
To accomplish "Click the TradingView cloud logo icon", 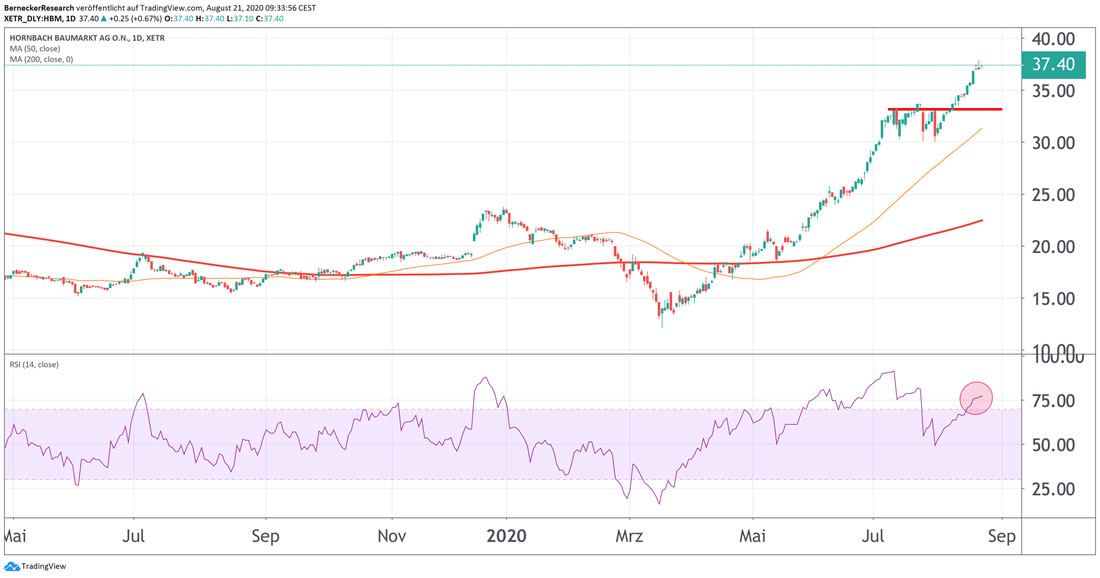I will coord(11,567).
